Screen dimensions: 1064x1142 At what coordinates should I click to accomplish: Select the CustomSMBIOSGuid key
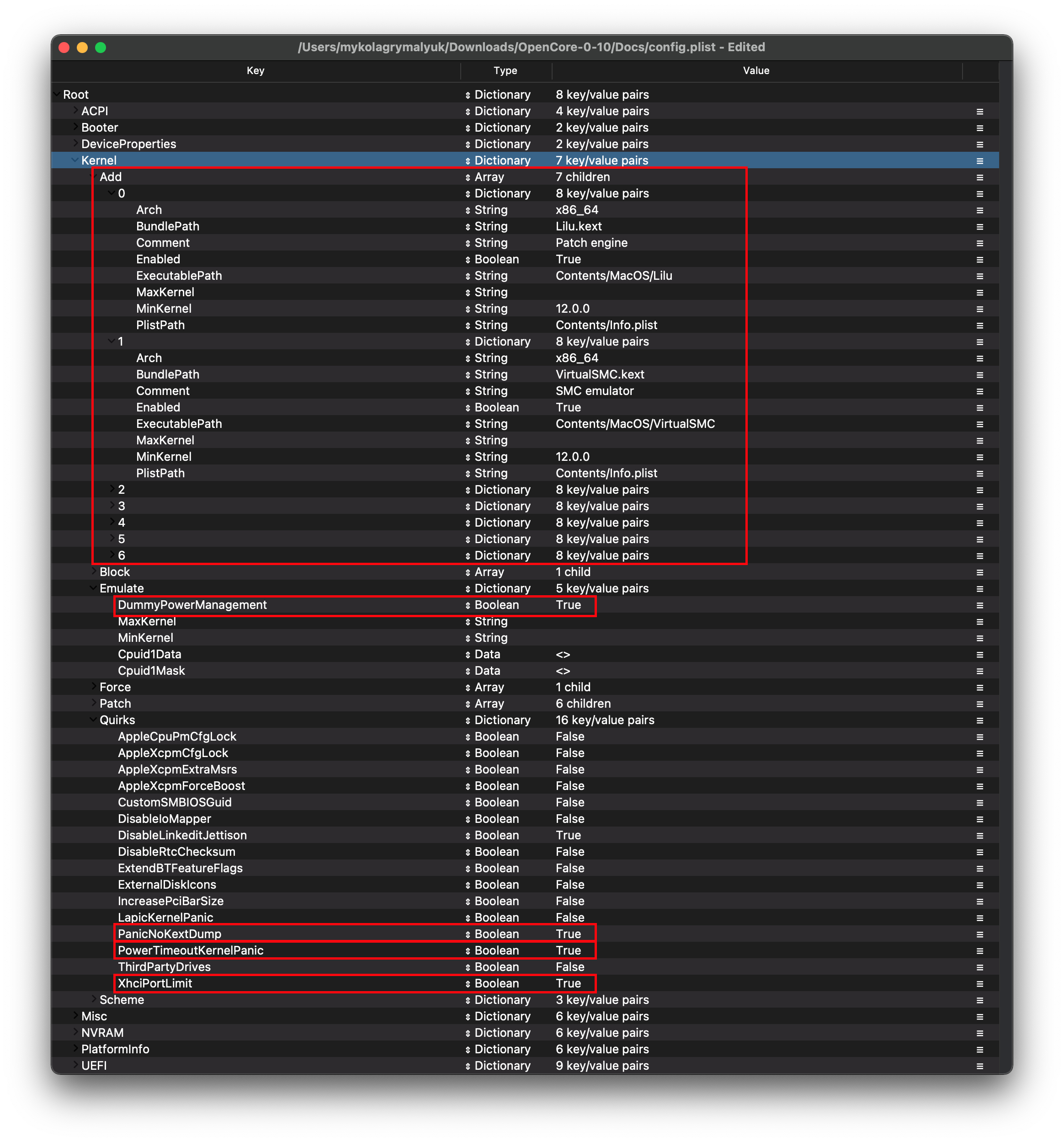pos(175,802)
